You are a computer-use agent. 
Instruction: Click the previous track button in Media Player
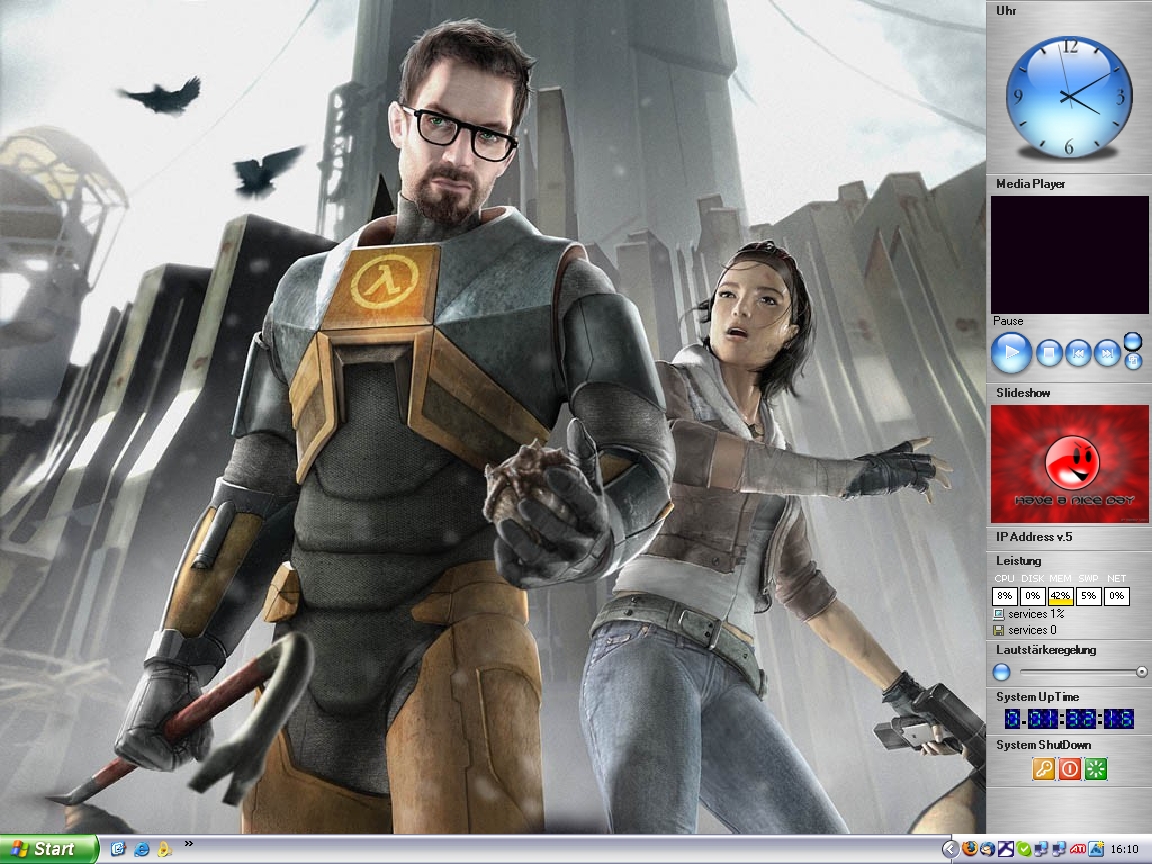(1078, 354)
